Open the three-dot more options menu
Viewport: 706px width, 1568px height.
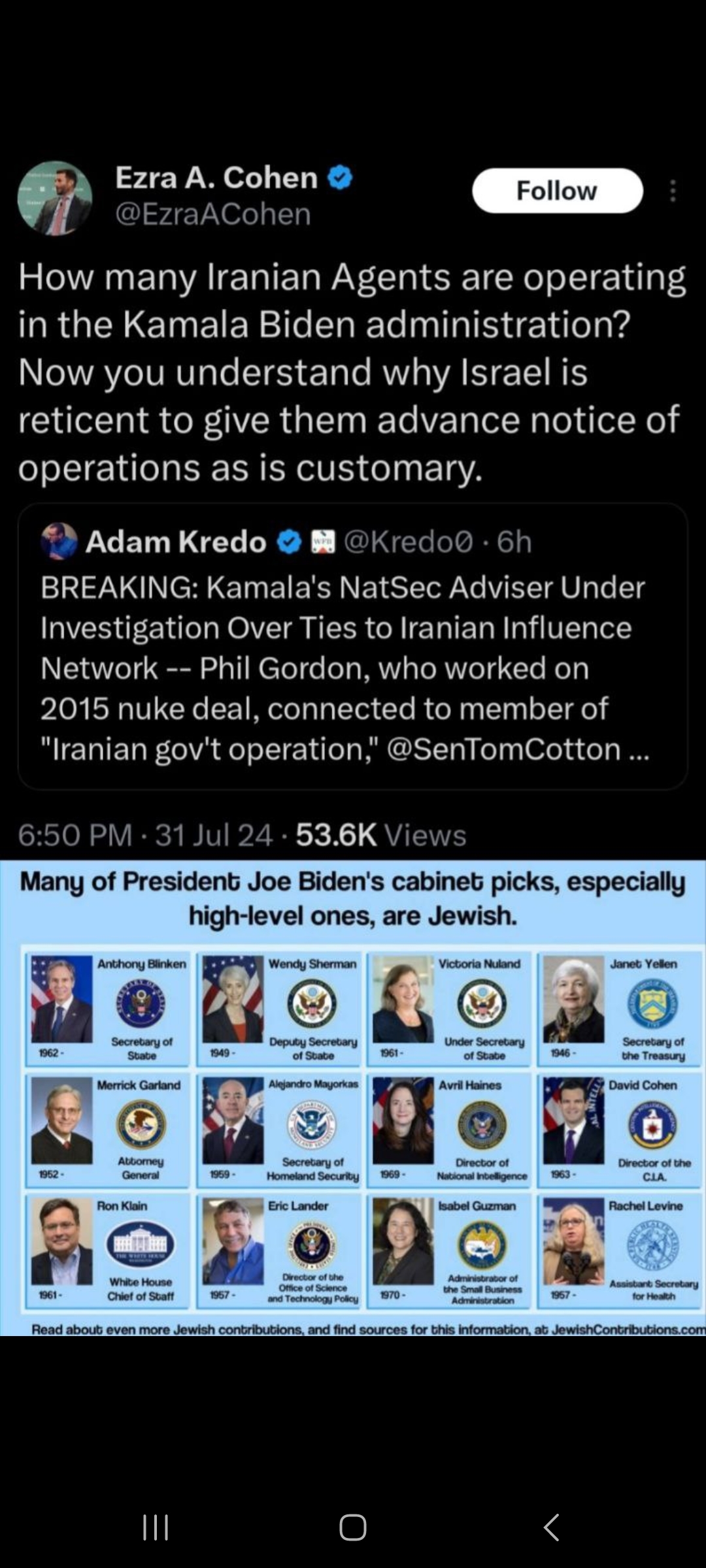pyautogui.click(x=673, y=191)
